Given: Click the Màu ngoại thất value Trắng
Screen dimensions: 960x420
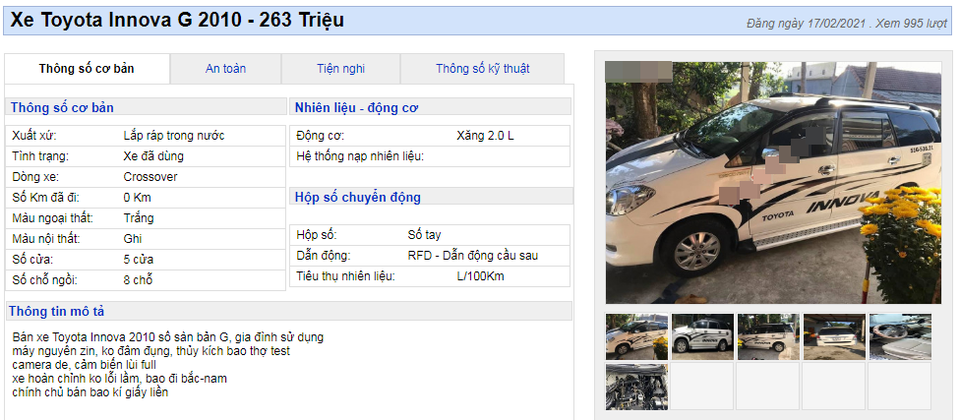Looking at the screenshot, I should 138,218.
